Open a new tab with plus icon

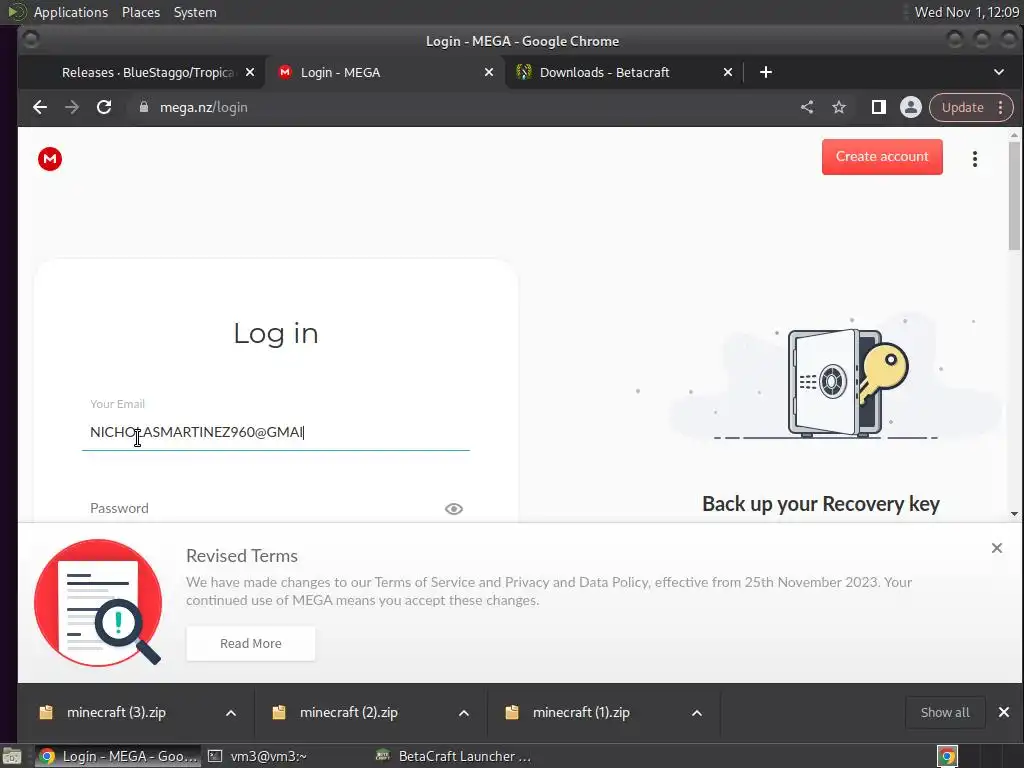(766, 72)
